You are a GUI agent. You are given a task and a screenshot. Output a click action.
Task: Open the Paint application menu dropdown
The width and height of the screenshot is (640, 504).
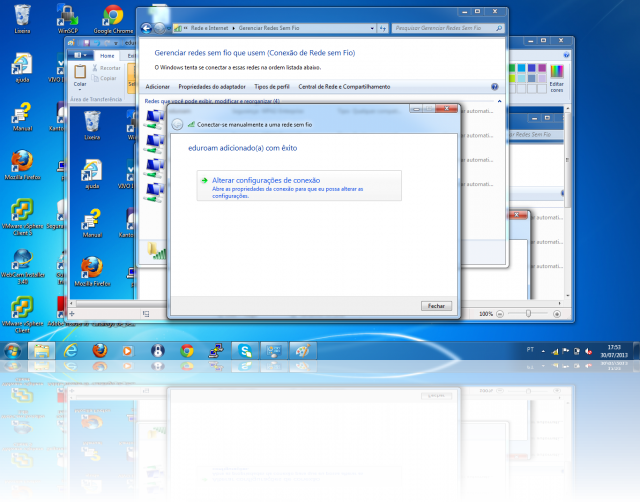click(x=80, y=55)
